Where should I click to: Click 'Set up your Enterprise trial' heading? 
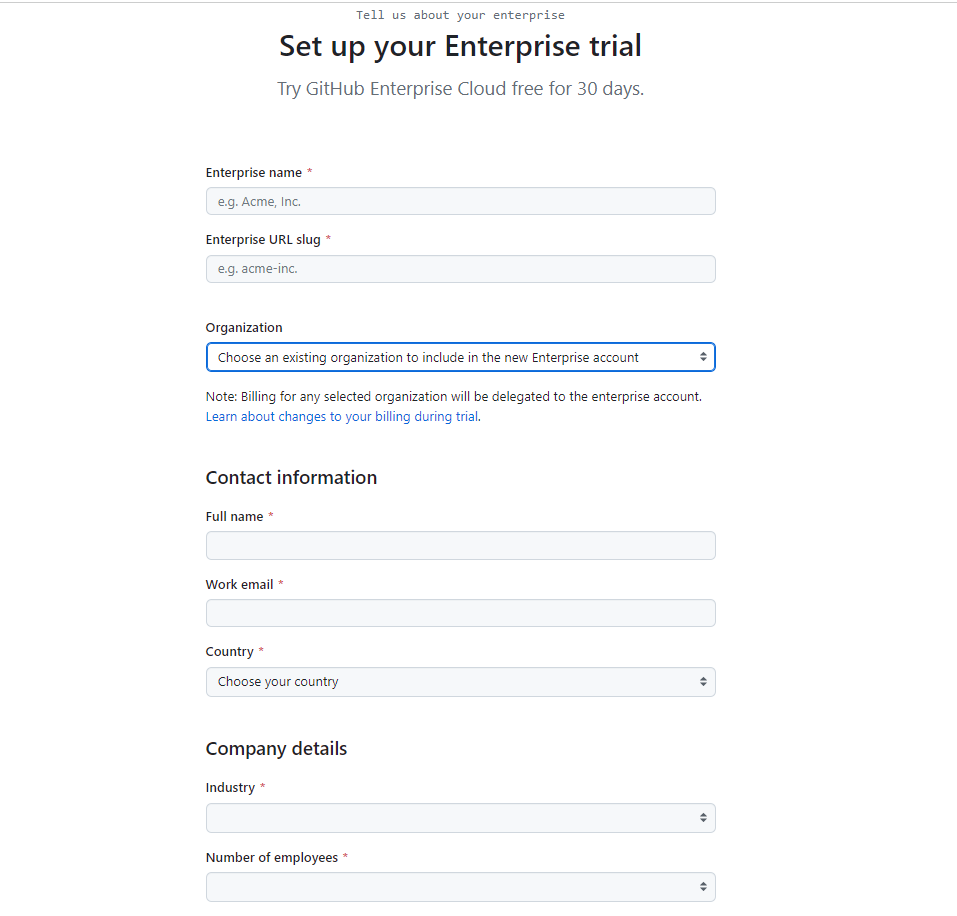pos(460,46)
